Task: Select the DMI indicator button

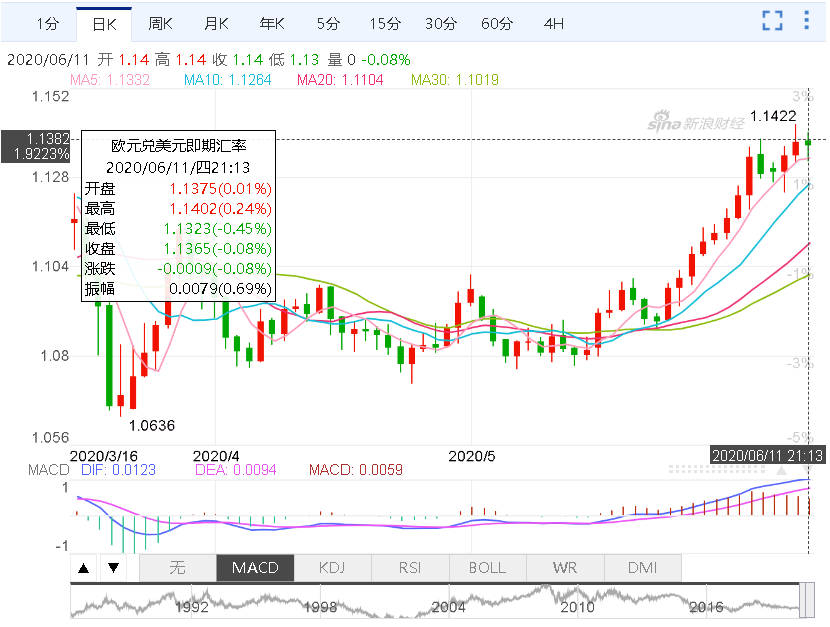Action: click(x=643, y=568)
